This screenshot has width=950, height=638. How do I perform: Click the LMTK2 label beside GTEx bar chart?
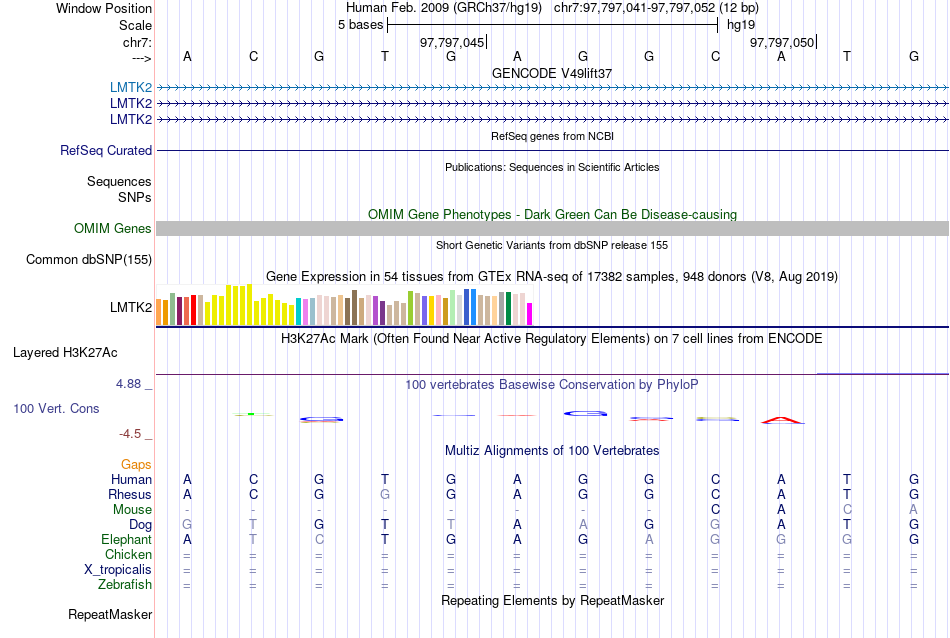[x=131, y=307]
